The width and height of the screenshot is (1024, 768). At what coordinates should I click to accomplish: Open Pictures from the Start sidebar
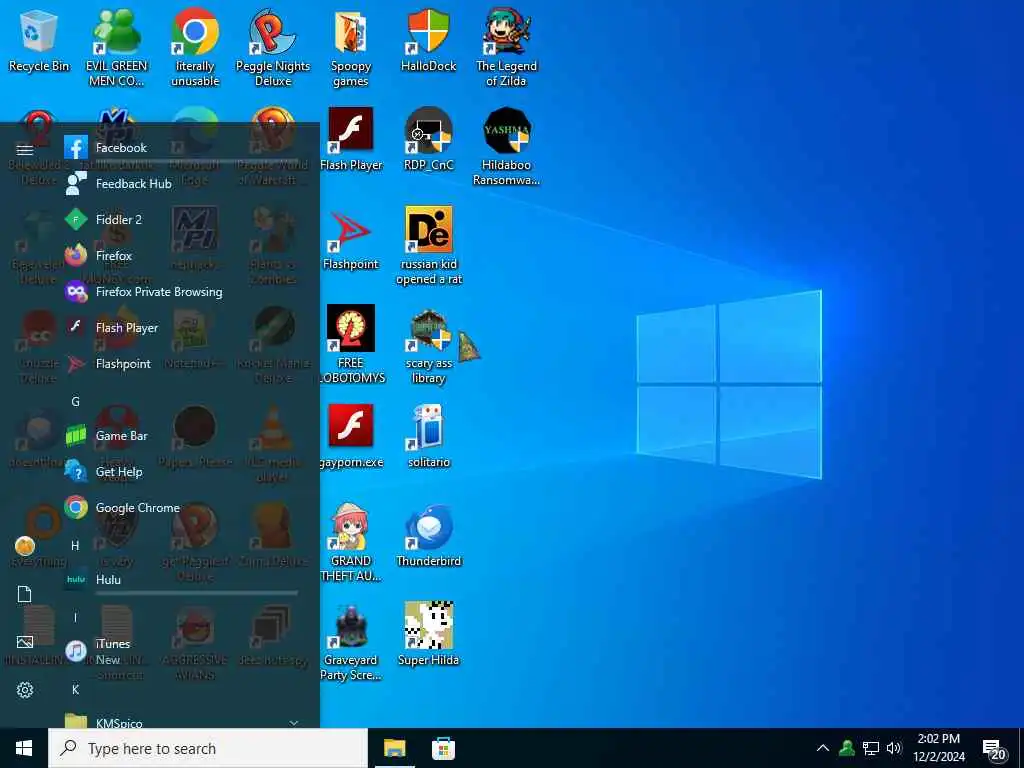tap(25, 642)
